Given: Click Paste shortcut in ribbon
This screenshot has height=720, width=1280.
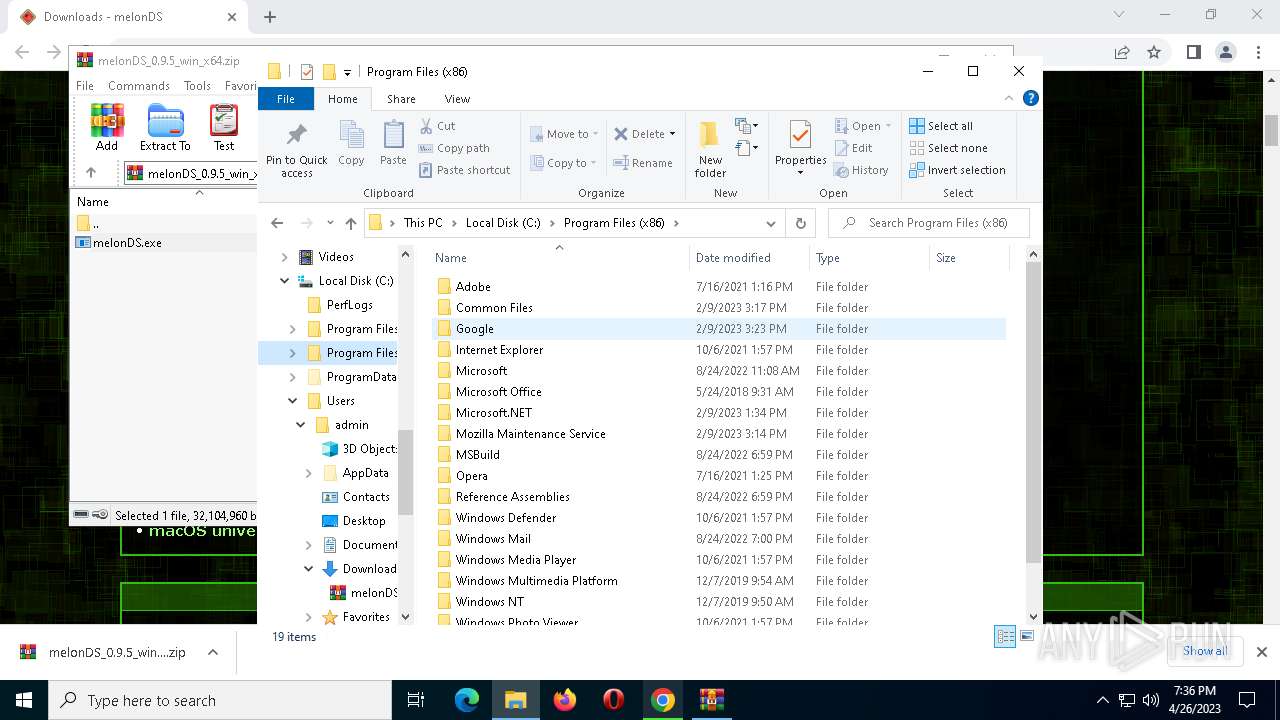Looking at the screenshot, I should [x=464, y=170].
